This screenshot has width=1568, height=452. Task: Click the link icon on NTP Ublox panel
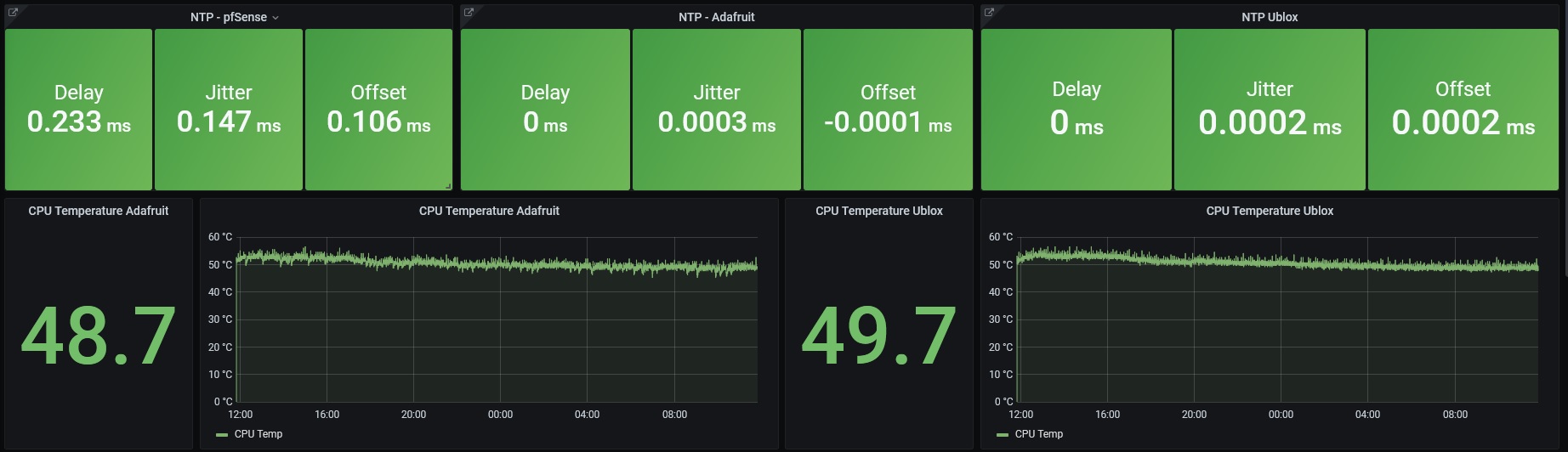(989, 13)
